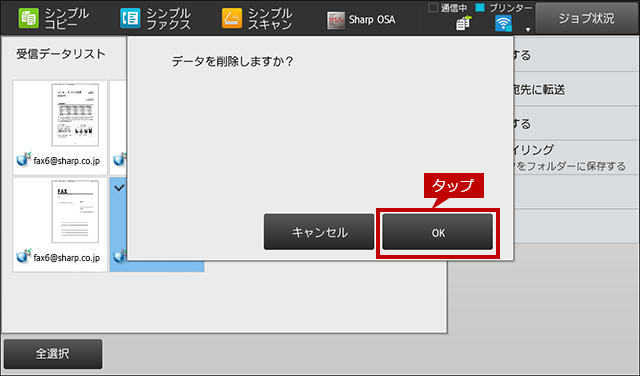Tap globe icon beside bottom fax6@sharp.co.jp
The image size is (640, 376).
(x=24, y=256)
